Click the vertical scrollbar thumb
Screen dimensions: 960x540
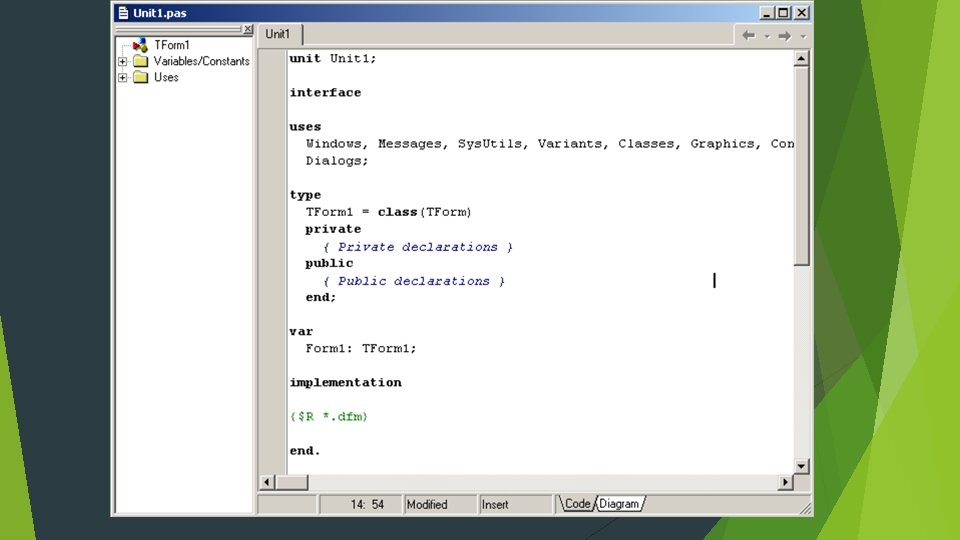point(801,166)
